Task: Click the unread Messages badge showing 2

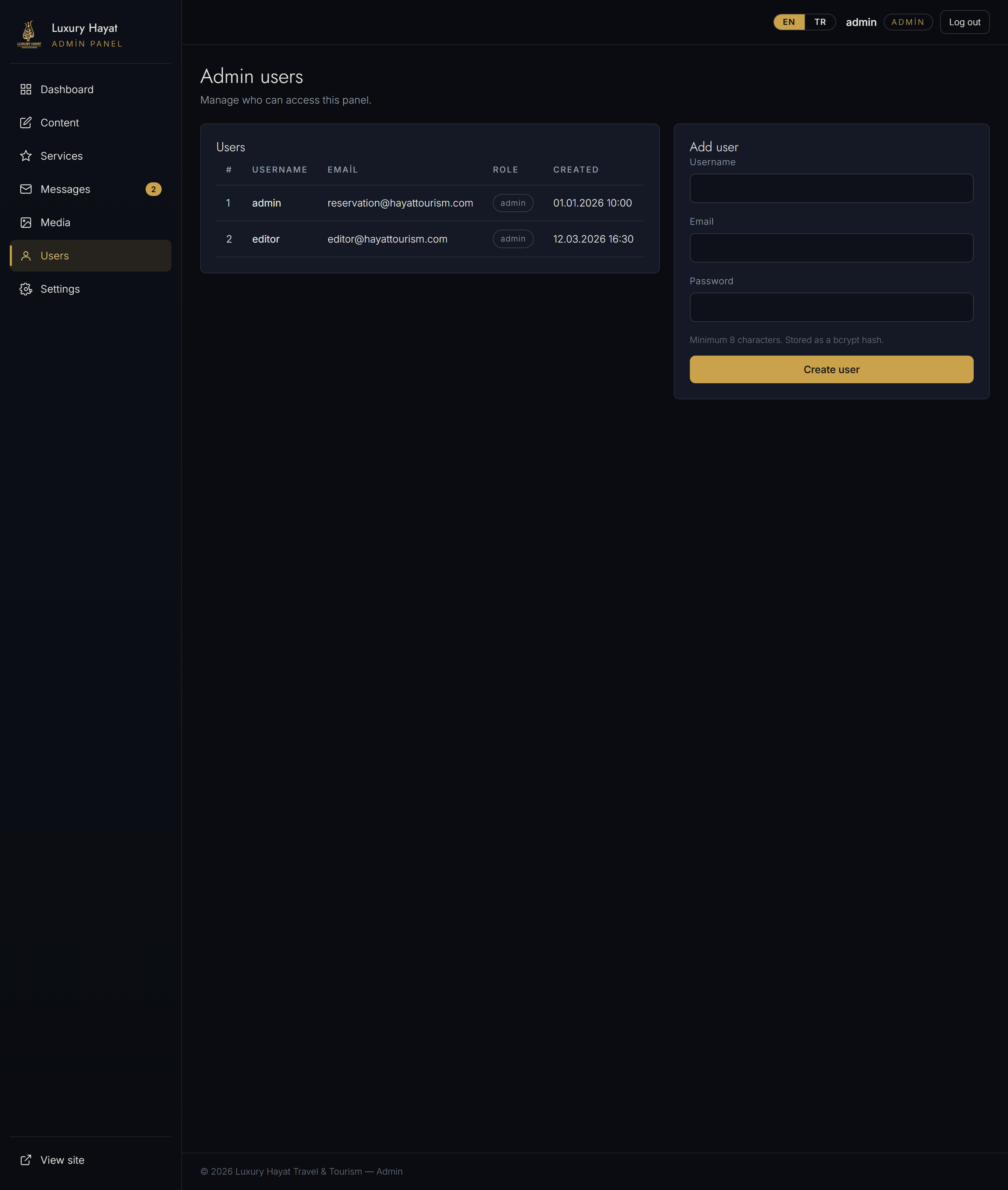Action: (153, 189)
